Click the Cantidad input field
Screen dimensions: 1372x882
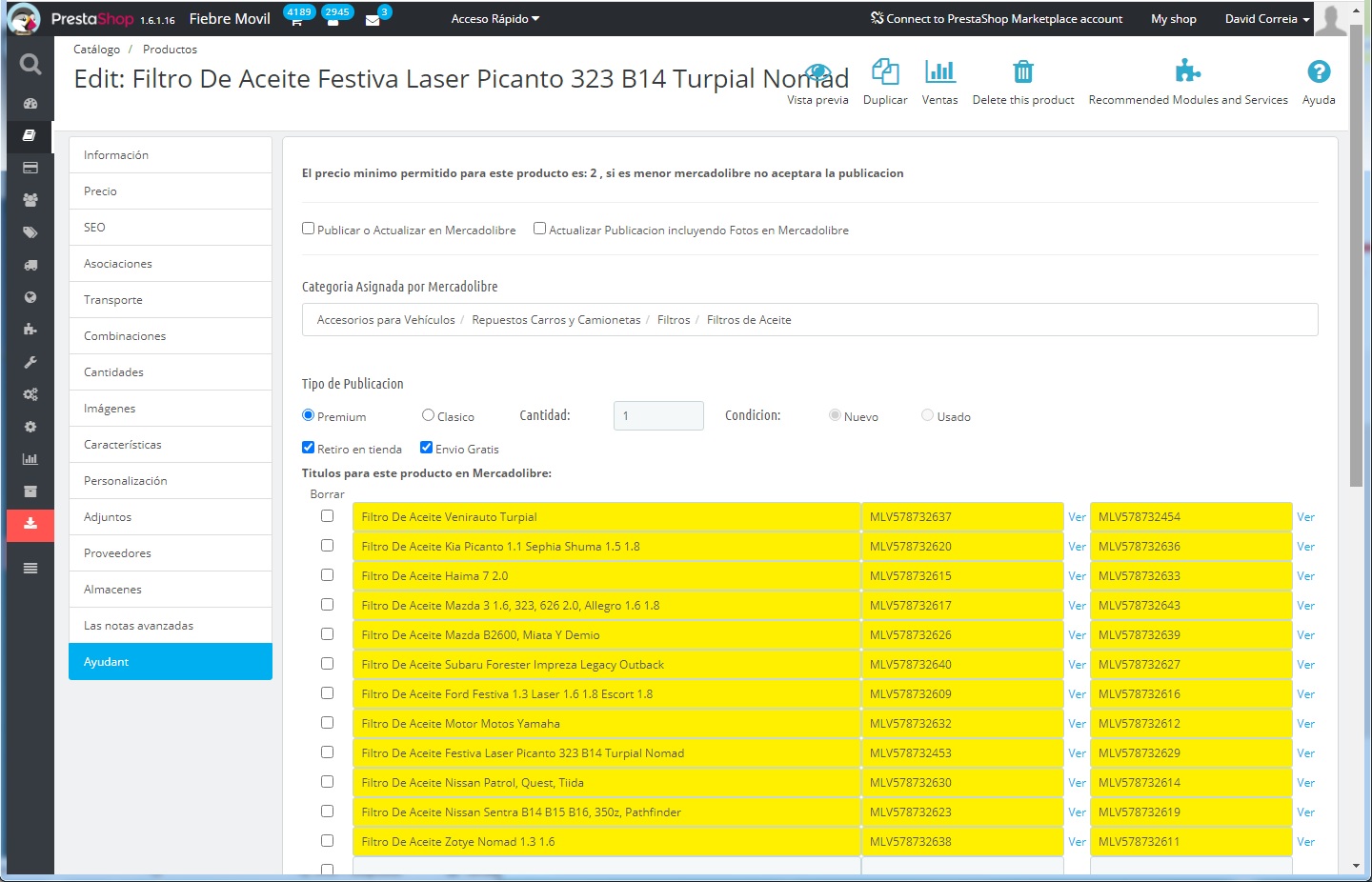pyautogui.click(x=658, y=416)
